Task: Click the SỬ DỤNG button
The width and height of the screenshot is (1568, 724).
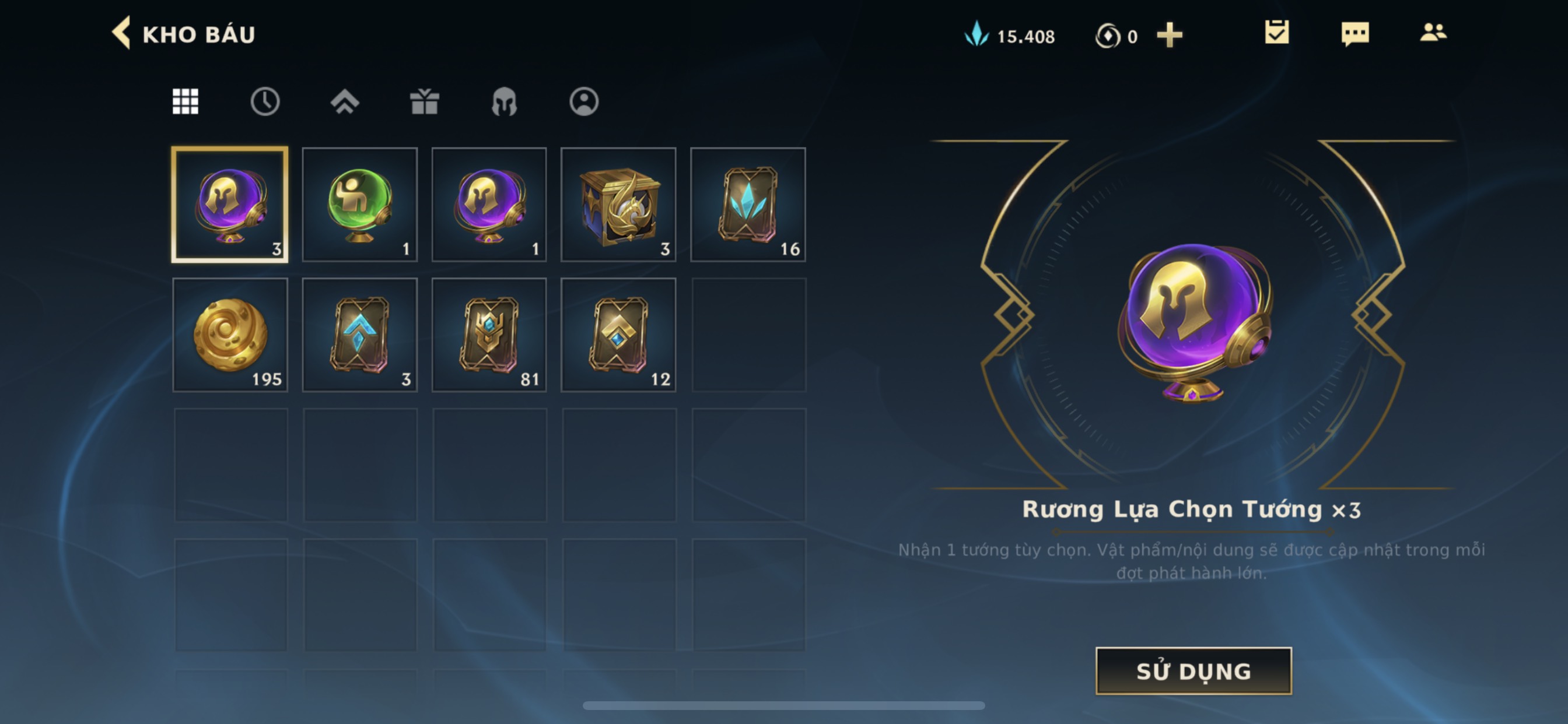Action: tap(1193, 670)
